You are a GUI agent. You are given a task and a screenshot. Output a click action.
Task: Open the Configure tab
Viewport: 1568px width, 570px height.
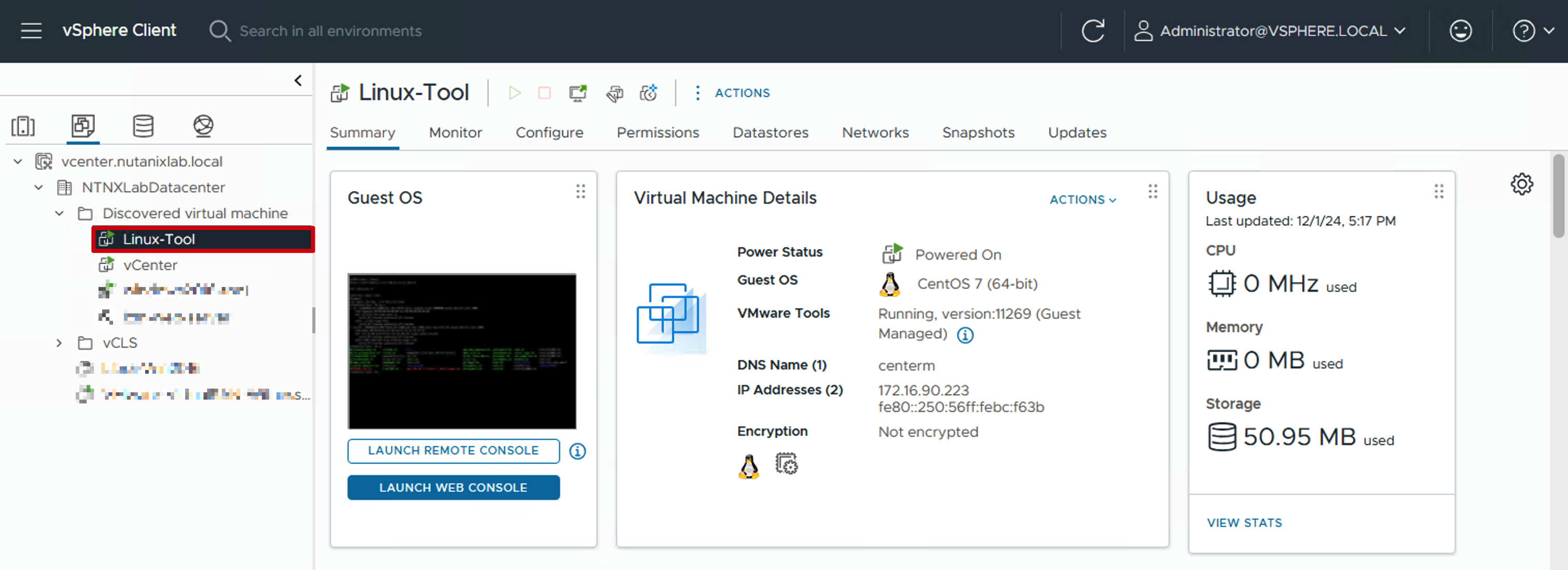click(549, 133)
